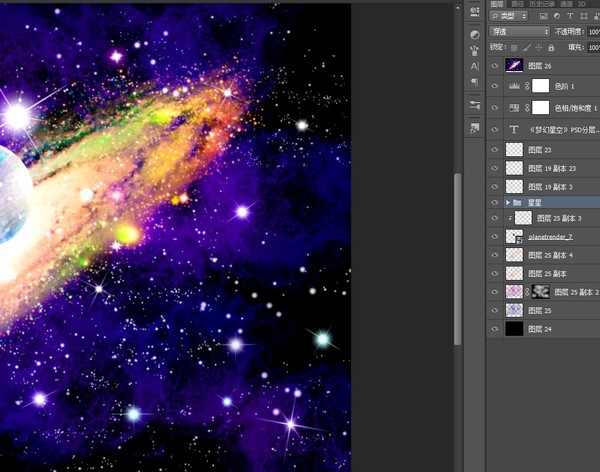
Task: Toggle eye icon for 图层 25 副本 2
Action: click(x=495, y=292)
